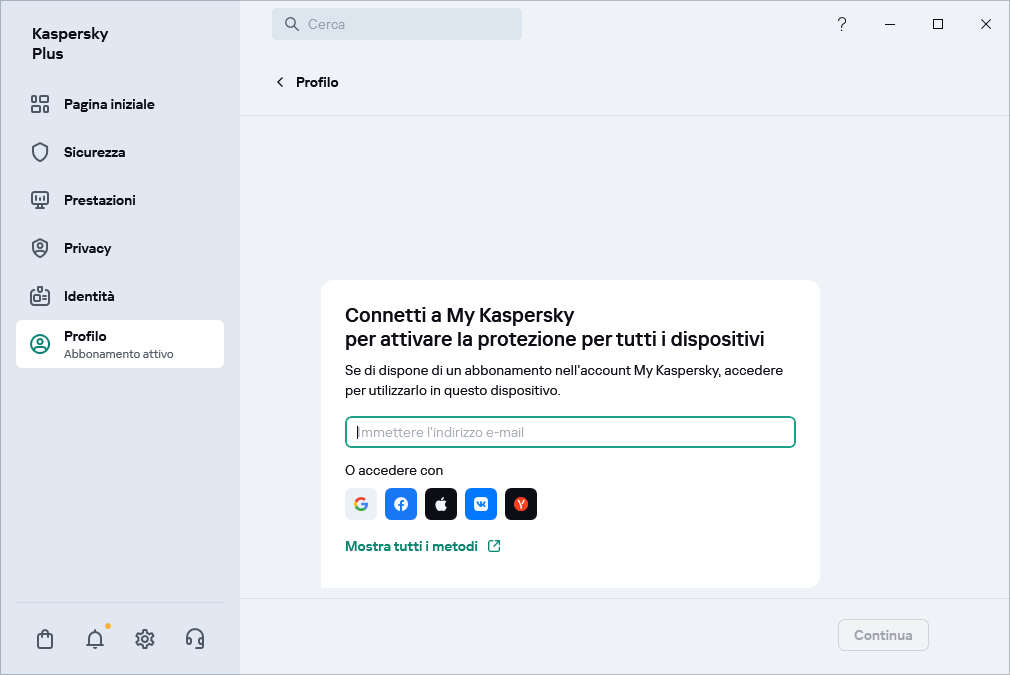The image size is (1010, 675).
Task: Select Profilo Abbonamento attivo item
Action: pos(119,344)
